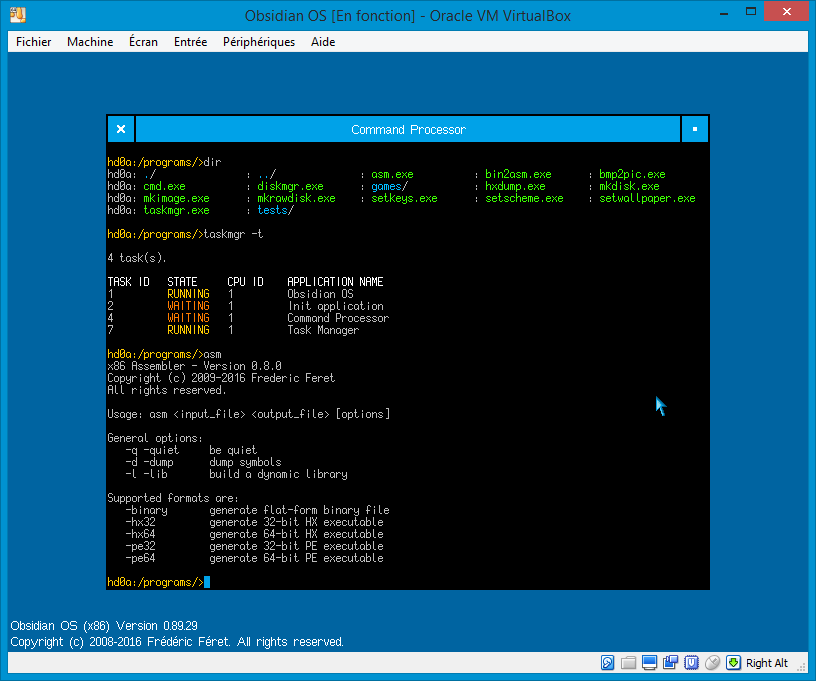Maximize the VirtualBox window
The width and height of the screenshot is (816, 681).
pyautogui.click(x=751, y=12)
